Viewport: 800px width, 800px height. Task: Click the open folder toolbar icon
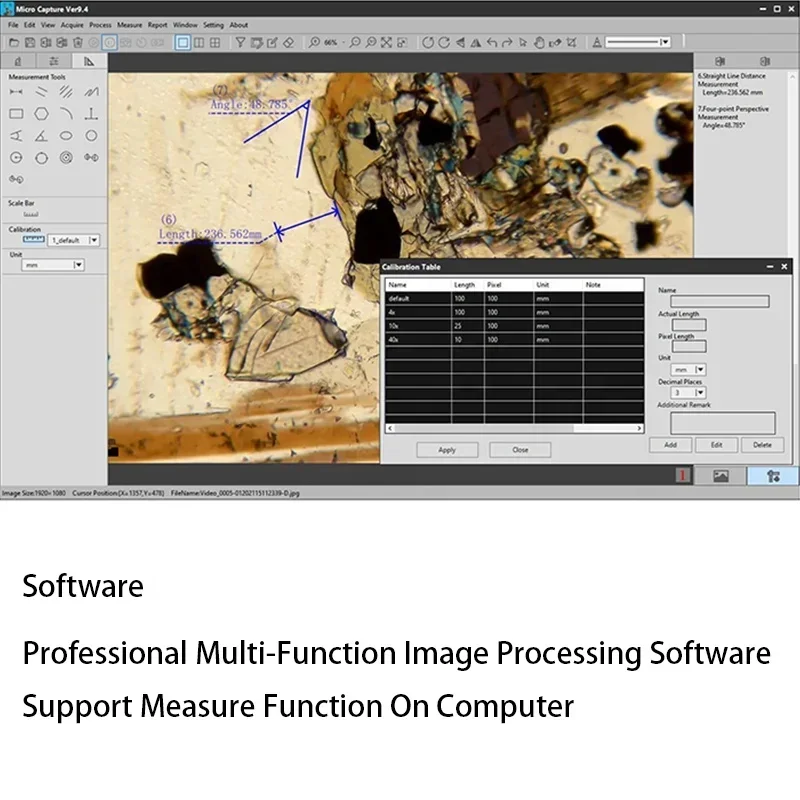tap(14, 43)
